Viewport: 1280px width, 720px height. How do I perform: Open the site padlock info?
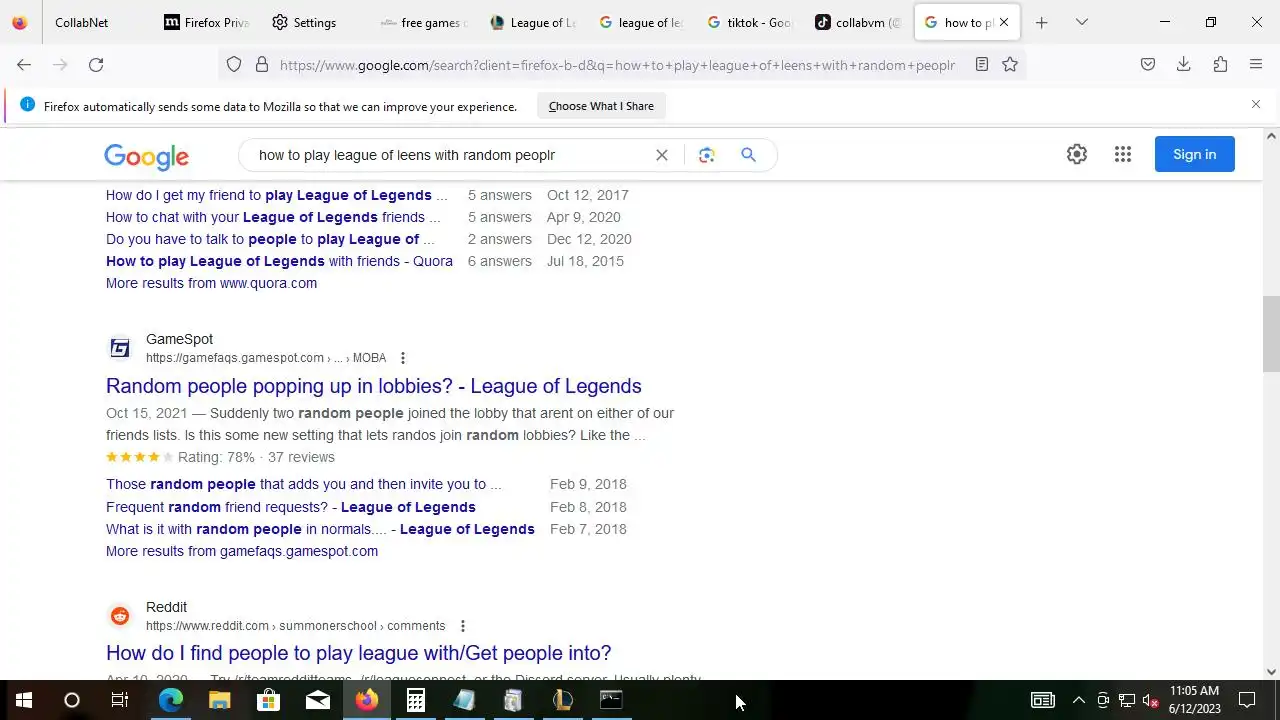coord(262,65)
